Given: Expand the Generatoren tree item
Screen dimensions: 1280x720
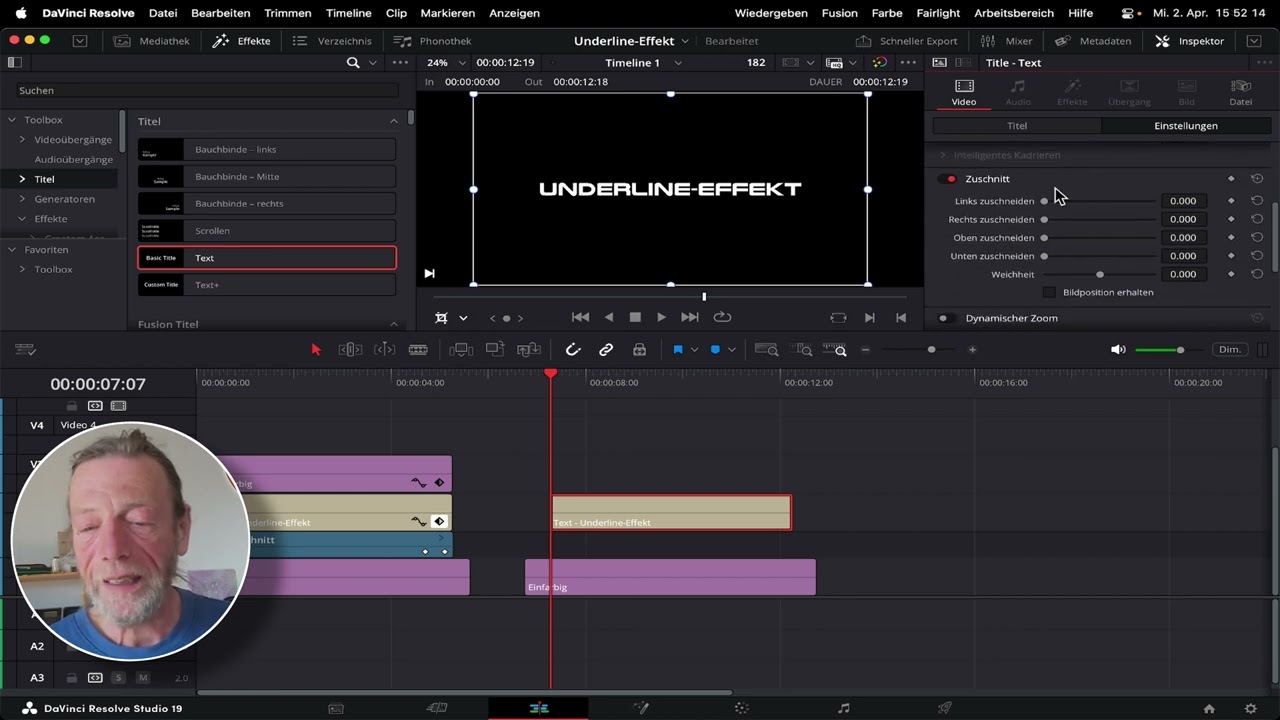Looking at the screenshot, I should tap(22, 199).
